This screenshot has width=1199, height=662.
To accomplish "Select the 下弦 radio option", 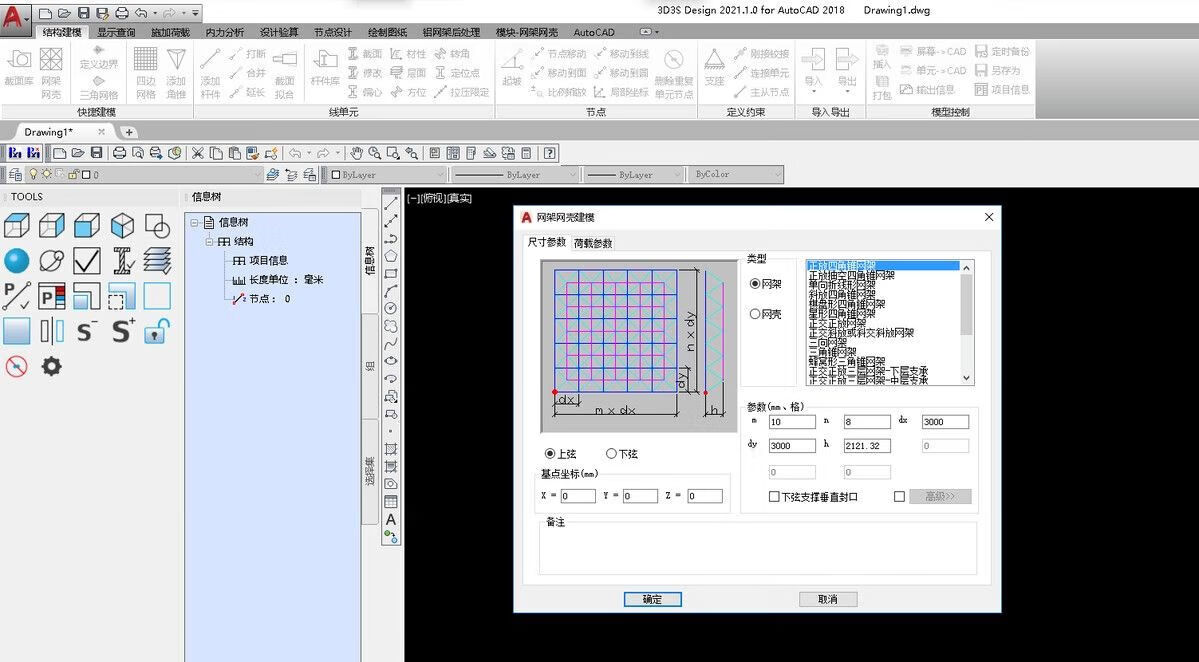I will click(611, 454).
